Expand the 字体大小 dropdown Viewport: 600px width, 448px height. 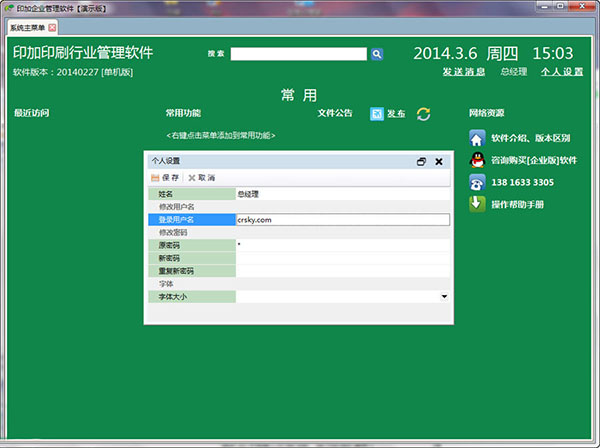pyautogui.click(x=443, y=297)
